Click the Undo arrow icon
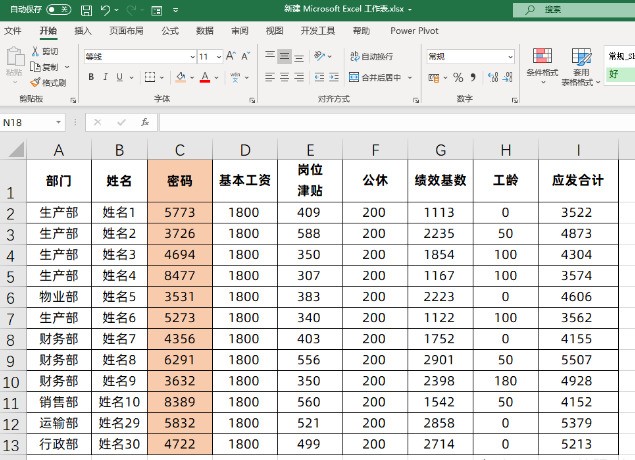Image resolution: width=635 pixels, height=460 pixels. [106, 10]
